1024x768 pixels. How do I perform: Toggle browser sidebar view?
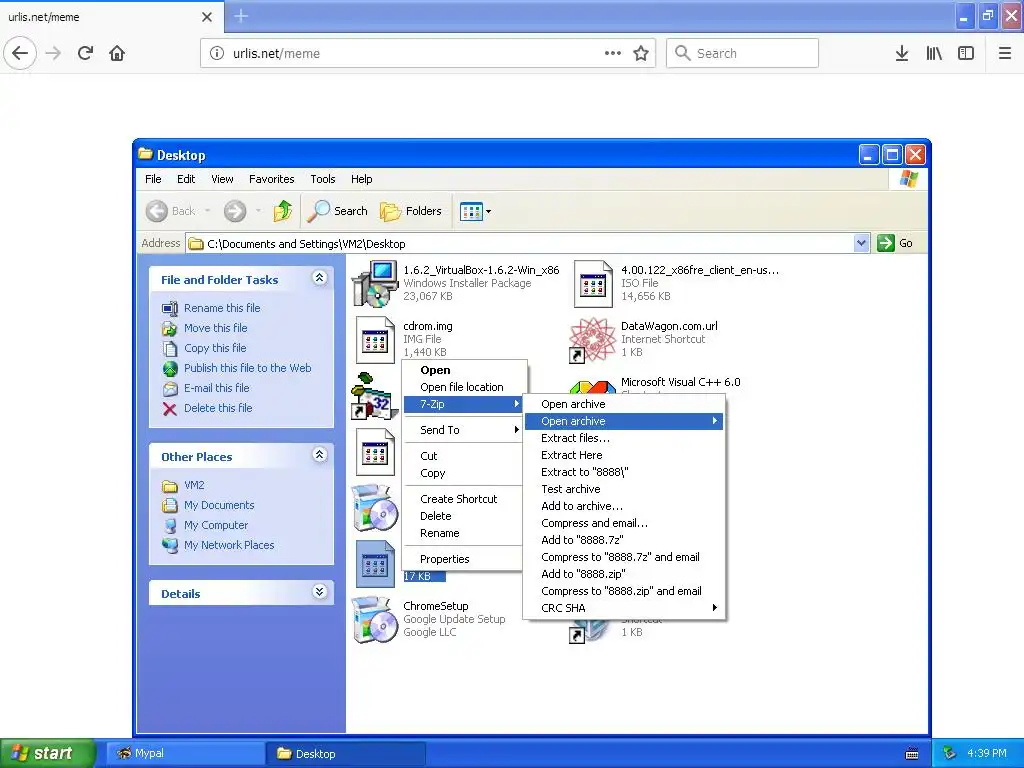coord(966,54)
